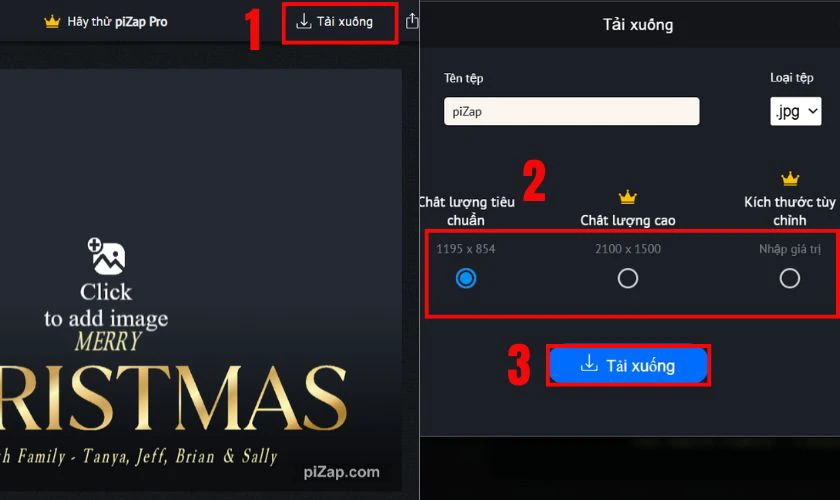The height and width of the screenshot is (500, 840).
Task: Select high quality 2100 x 1500 radio
Action: point(627,278)
